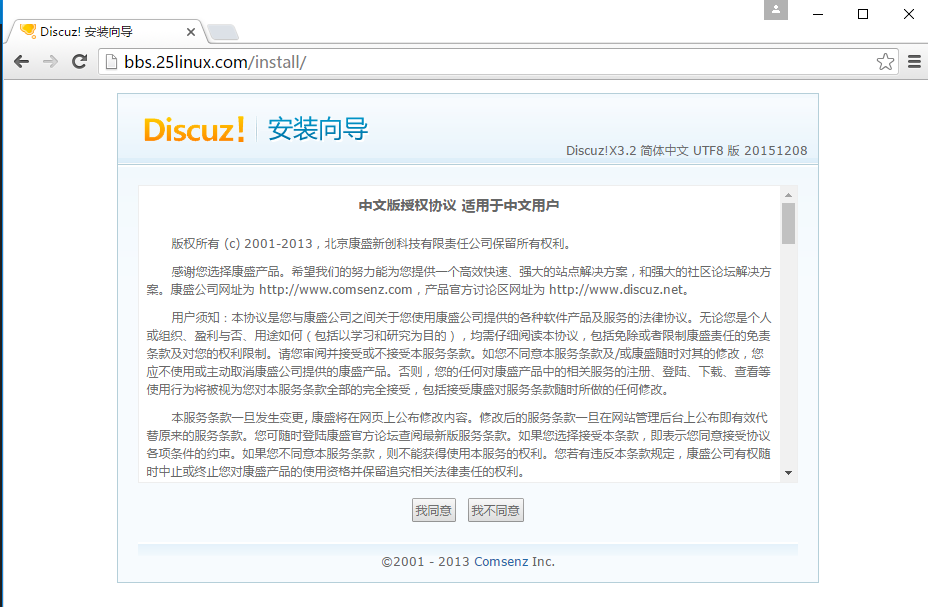Viewport: 928px width, 607px height.
Task: Open the Comsenz link in the footer
Action: click(501, 561)
